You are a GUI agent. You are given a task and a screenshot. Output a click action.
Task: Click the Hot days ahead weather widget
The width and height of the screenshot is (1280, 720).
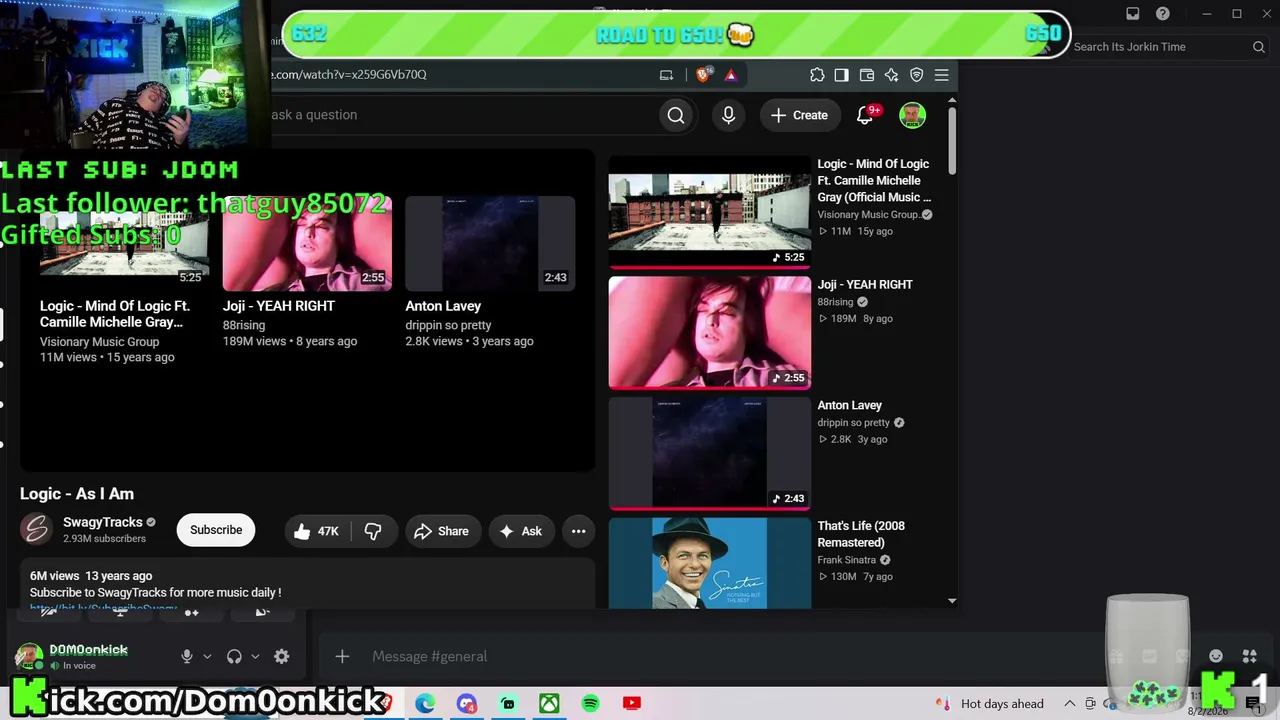point(989,704)
